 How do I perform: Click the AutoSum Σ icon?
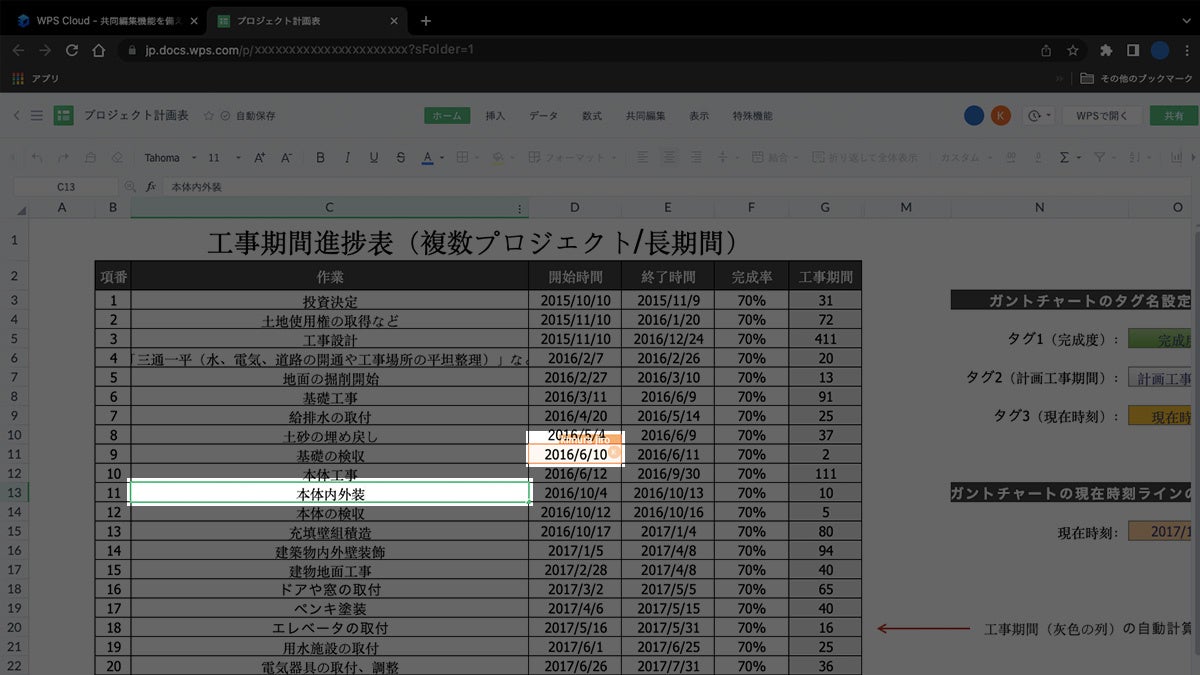click(1064, 157)
